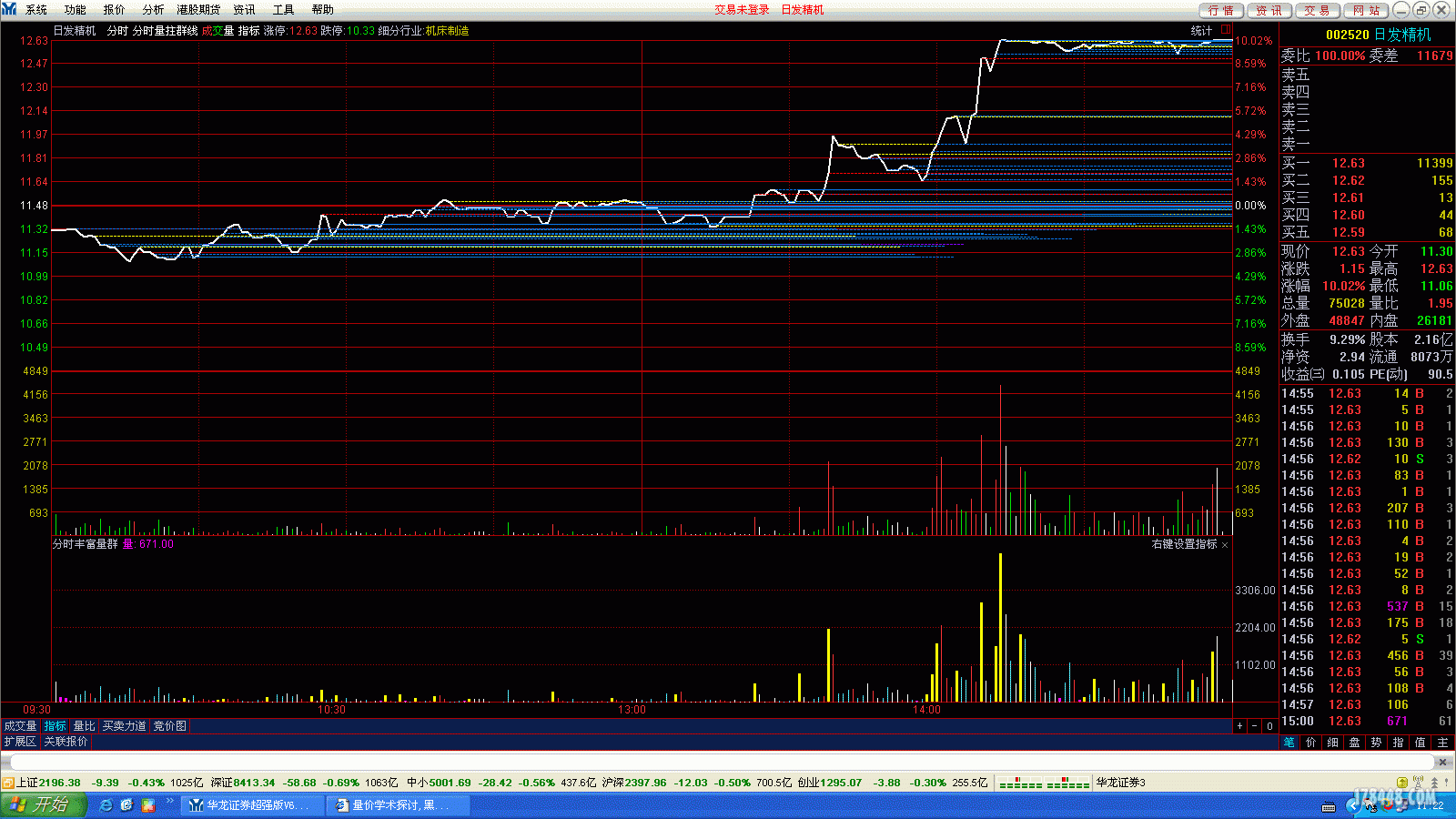The width and height of the screenshot is (1456, 819).
Task: Click the antenna signal status icon
Action: (x=1418, y=783)
